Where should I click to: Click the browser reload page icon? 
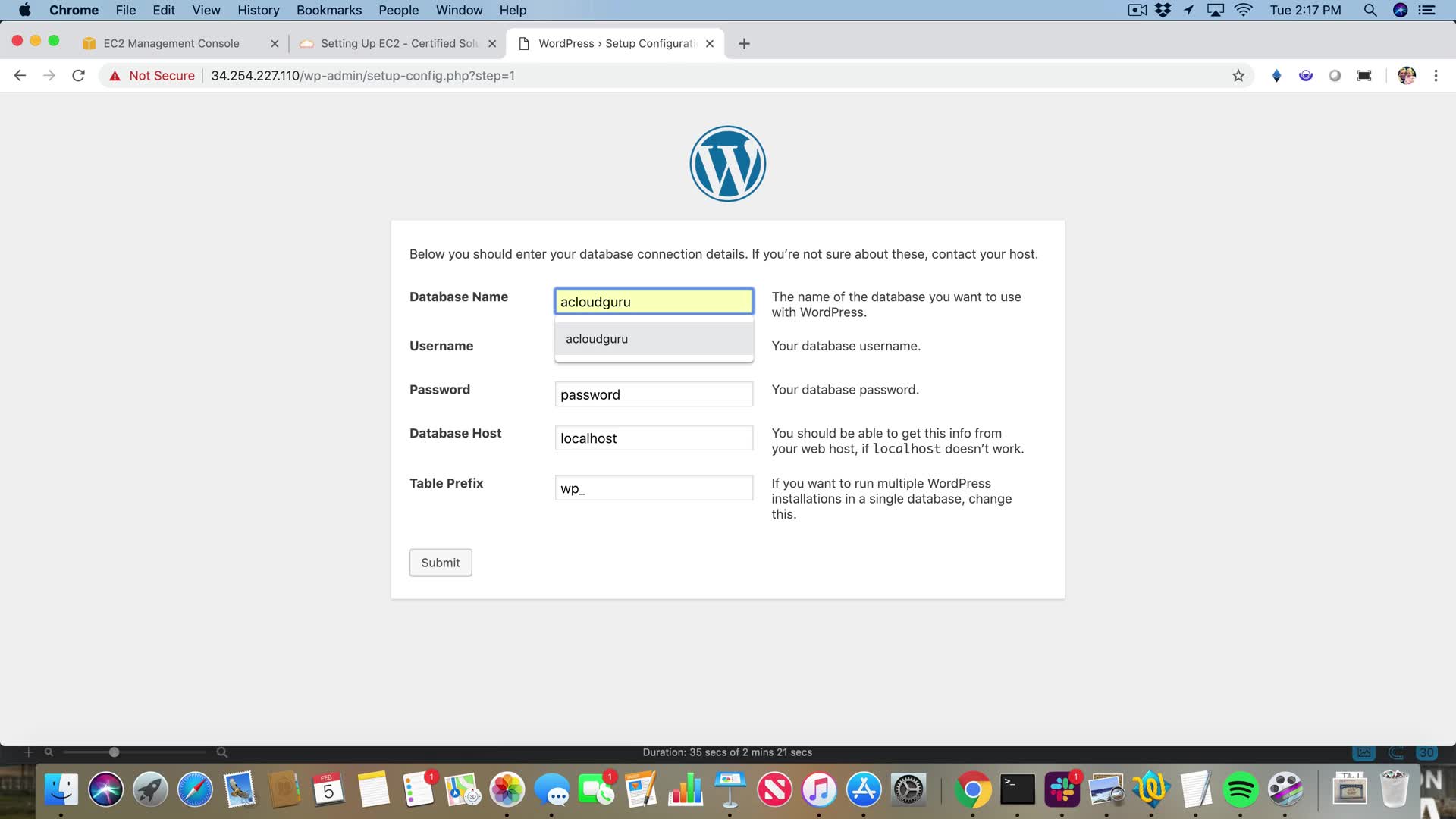coord(78,76)
